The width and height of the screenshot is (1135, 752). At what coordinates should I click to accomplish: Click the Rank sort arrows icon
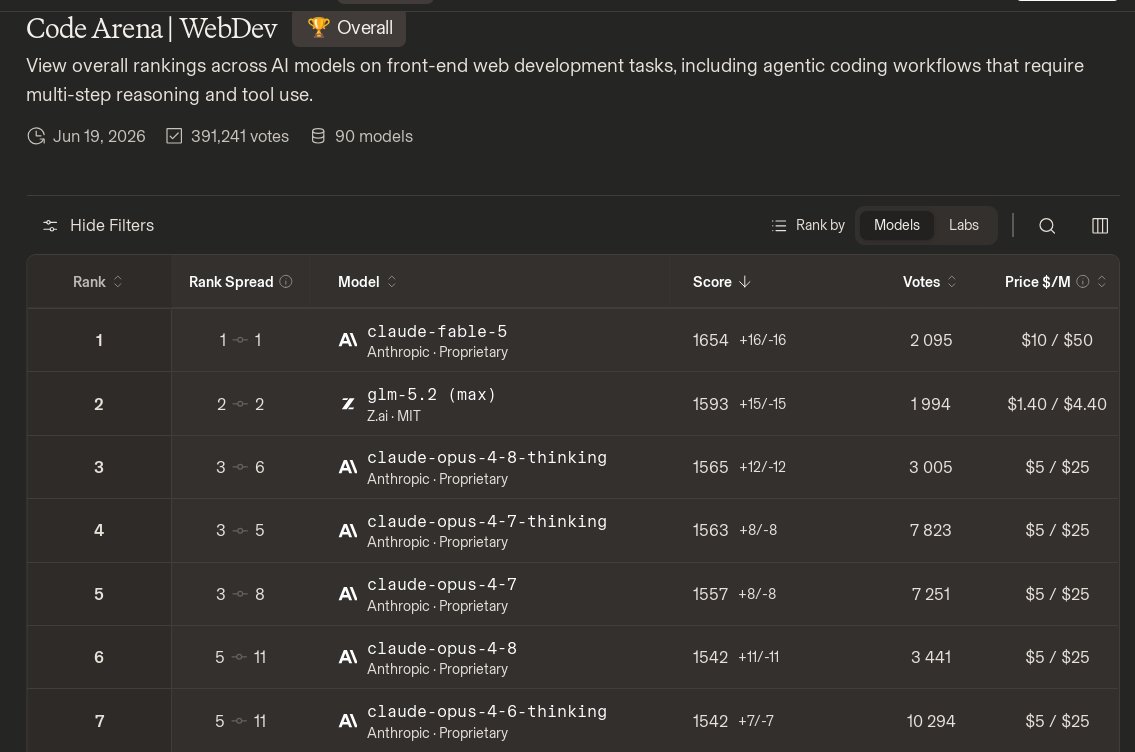[x=118, y=282]
